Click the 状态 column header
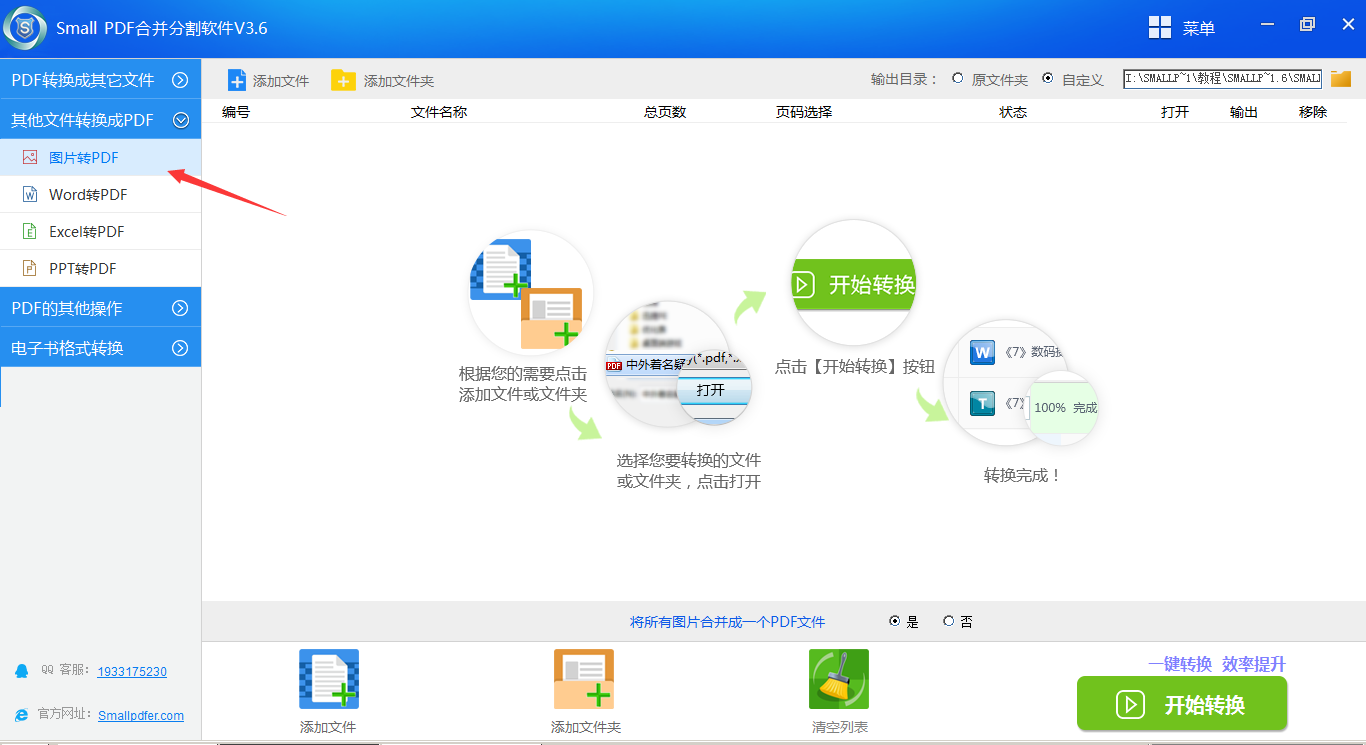The height and width of the screenshot is (745, 1366). [1013, 112]
